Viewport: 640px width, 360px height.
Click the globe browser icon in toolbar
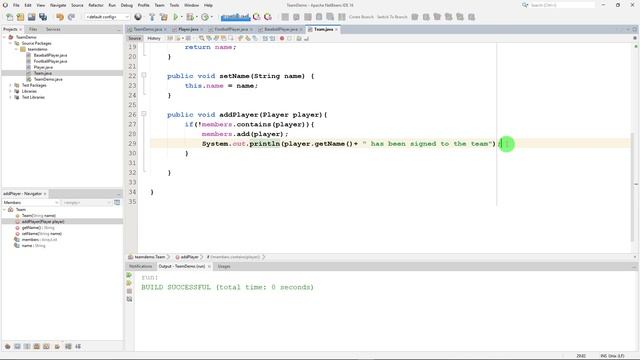coord(138,17)
